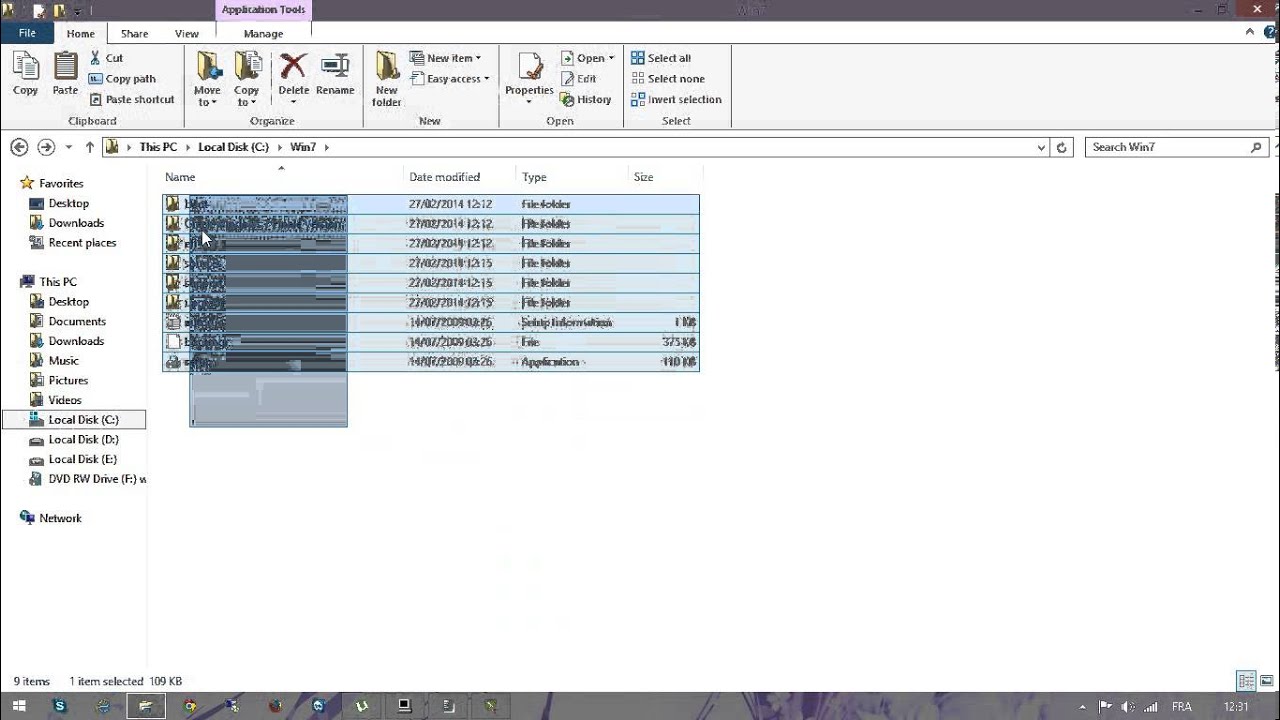Cut the selected item
The width and height of the screenshot is (1280, 720).
[x=106, y=58]
